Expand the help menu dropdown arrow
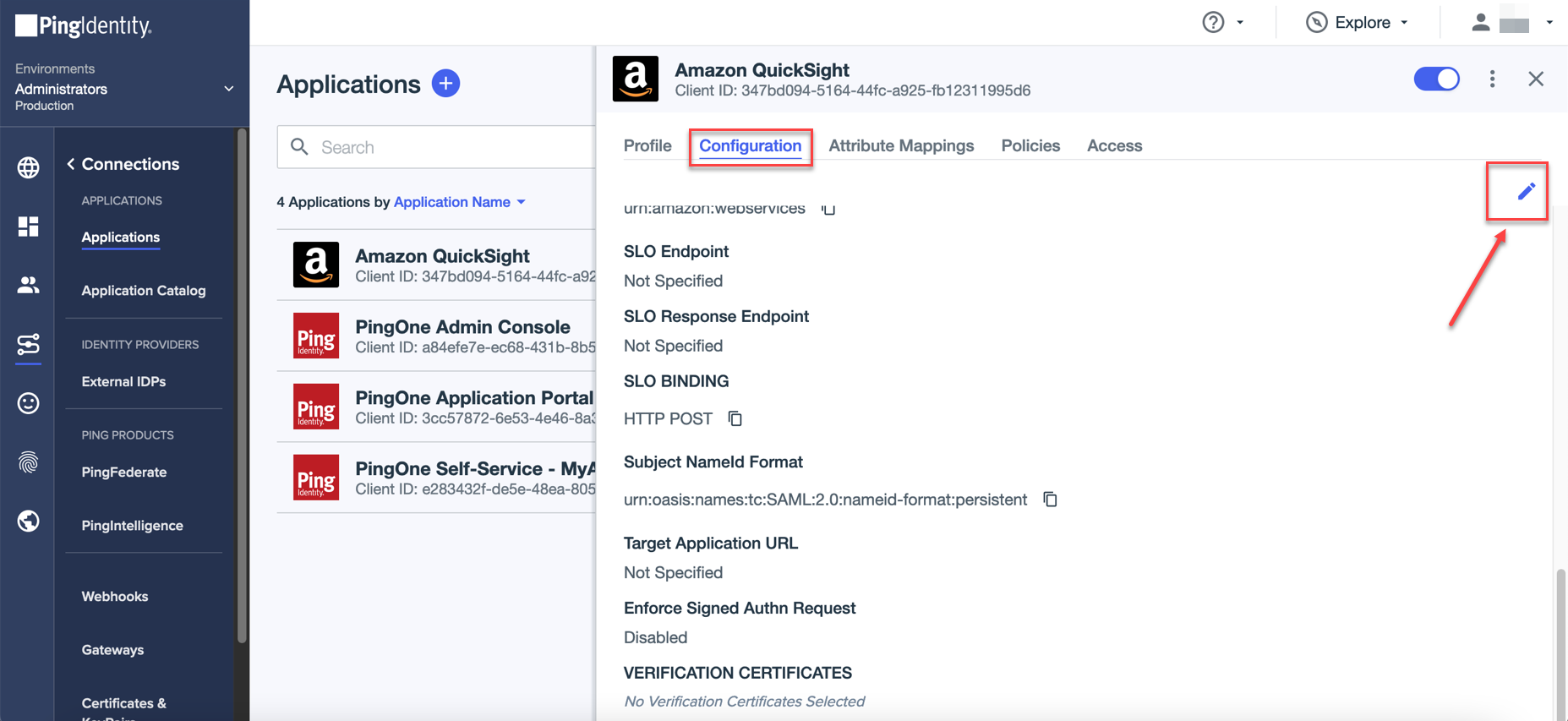This screenshot has height=721, width=1568. point(1240,23)
